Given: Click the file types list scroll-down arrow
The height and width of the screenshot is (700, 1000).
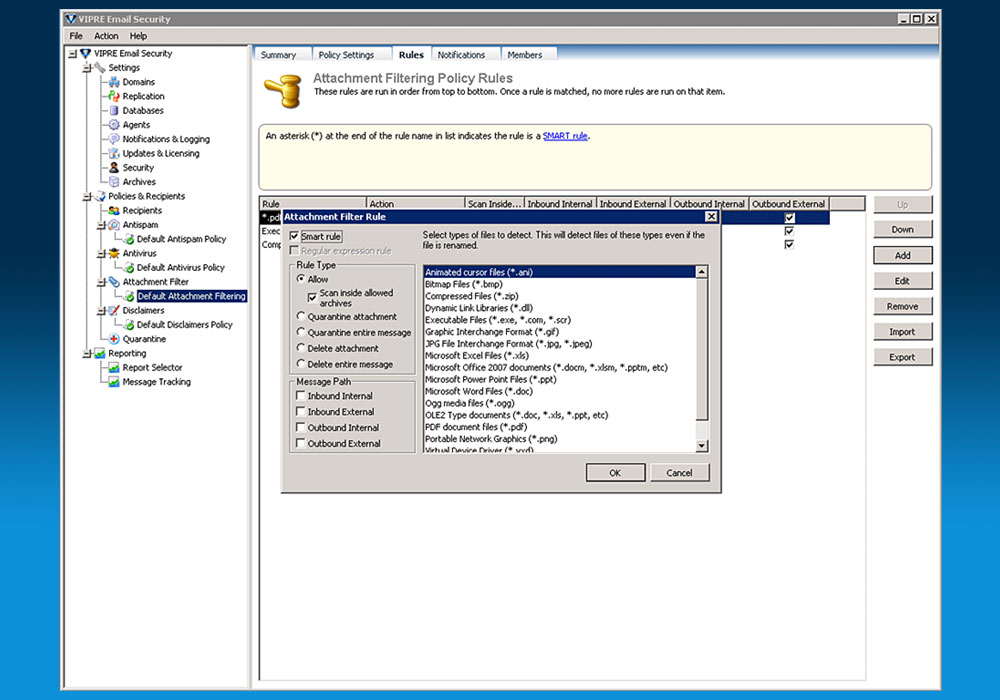Looking at the screenshot, I should (x=702, y=446).
